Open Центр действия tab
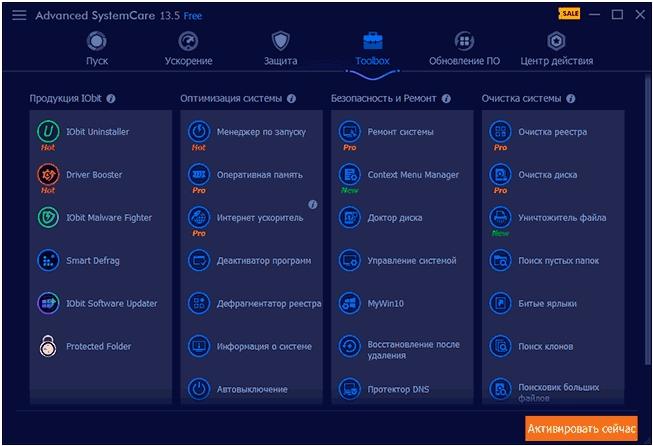 556,49
